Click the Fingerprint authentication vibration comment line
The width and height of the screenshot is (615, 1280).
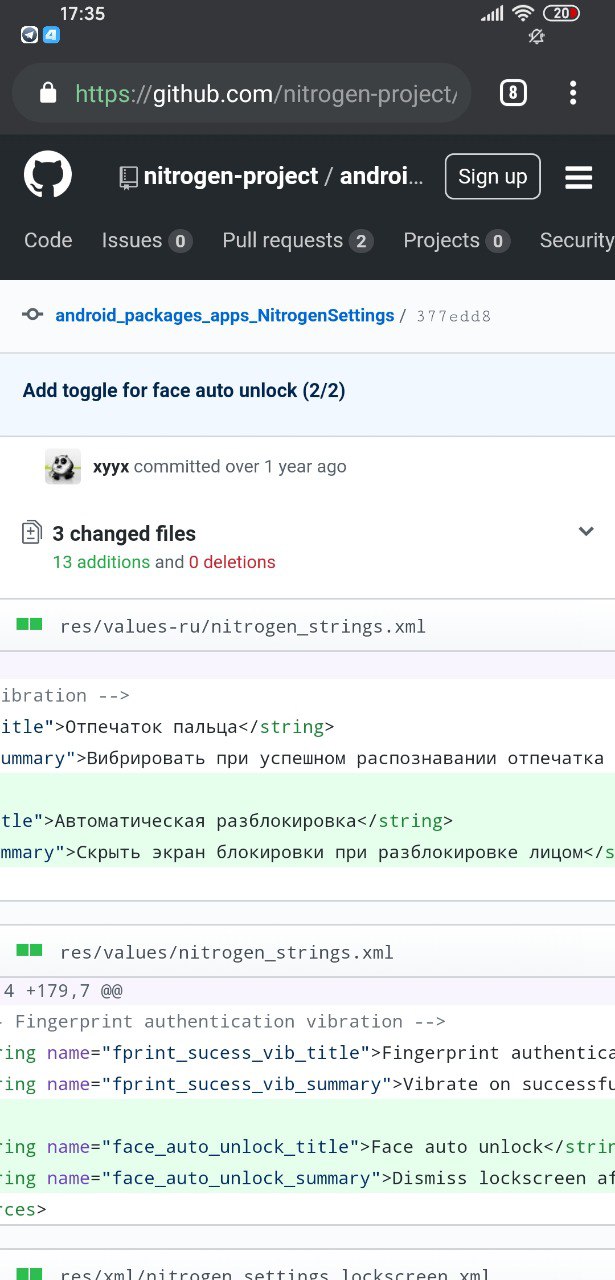307,1021
